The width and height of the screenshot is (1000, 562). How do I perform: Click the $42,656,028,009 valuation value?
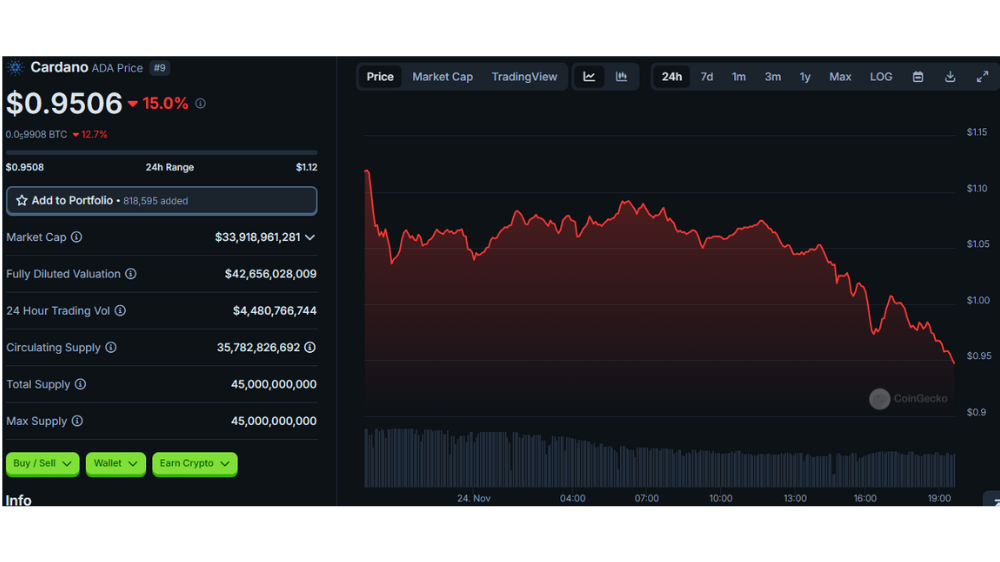coord(270,274)
